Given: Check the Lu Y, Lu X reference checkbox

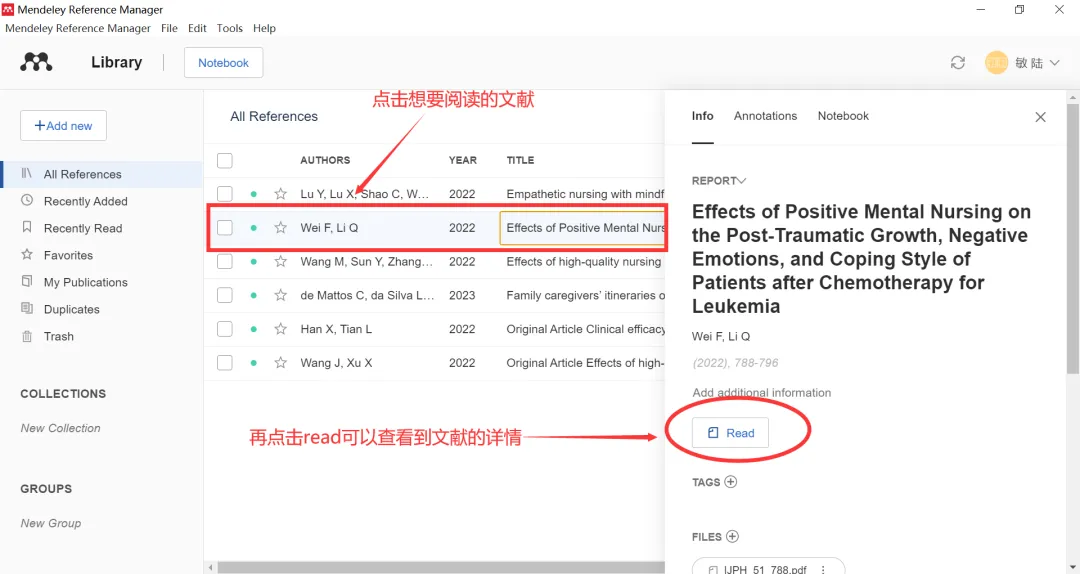Looking at the screenshot, I should tap(225, 194).
